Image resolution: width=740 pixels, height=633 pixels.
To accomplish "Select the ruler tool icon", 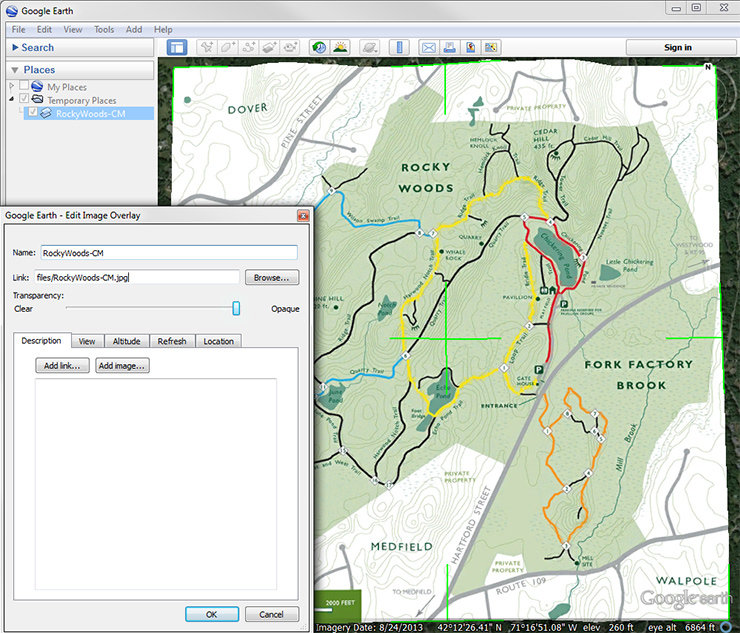I will click(x=400, y=47).
